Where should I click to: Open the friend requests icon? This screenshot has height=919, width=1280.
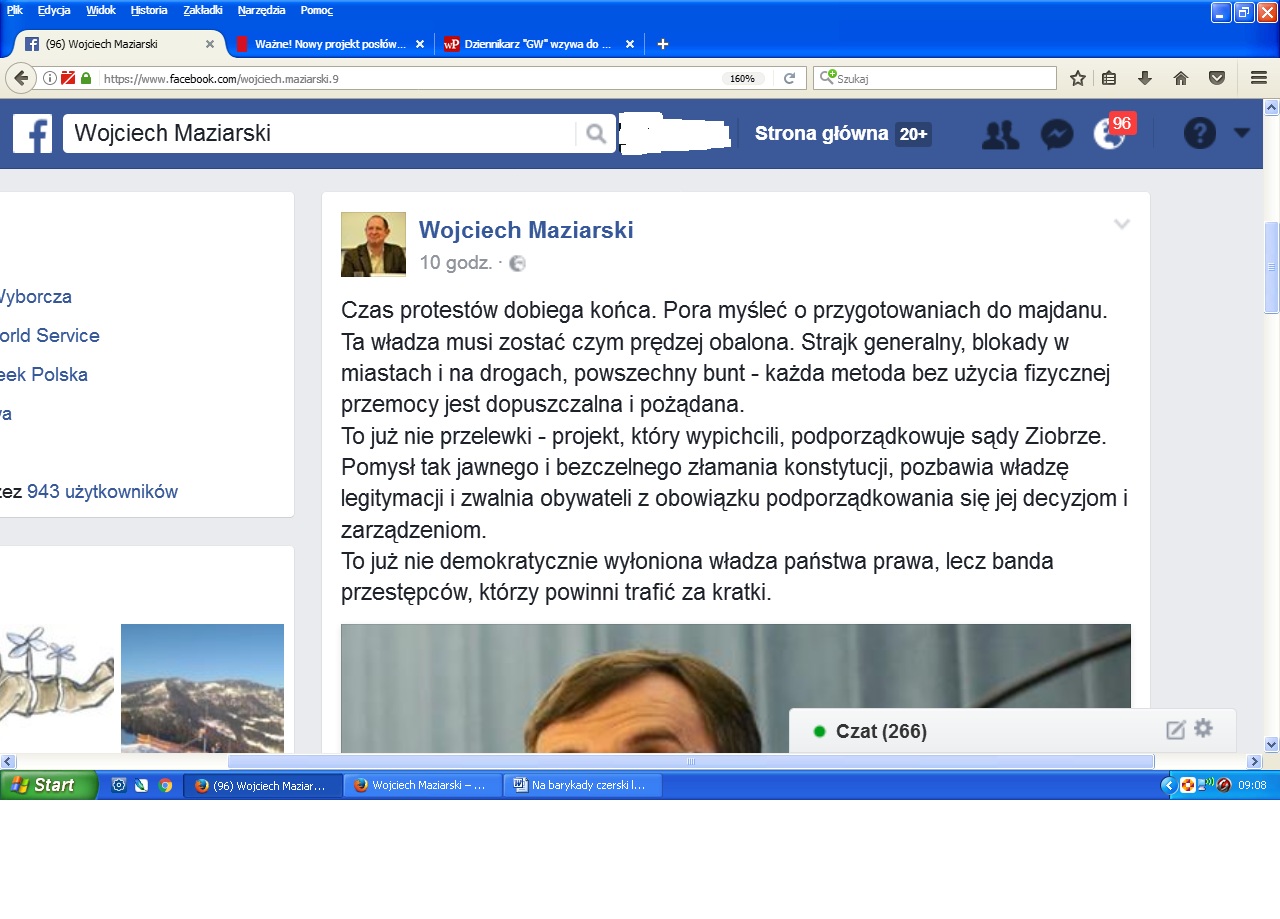(x=1000, y=134)
